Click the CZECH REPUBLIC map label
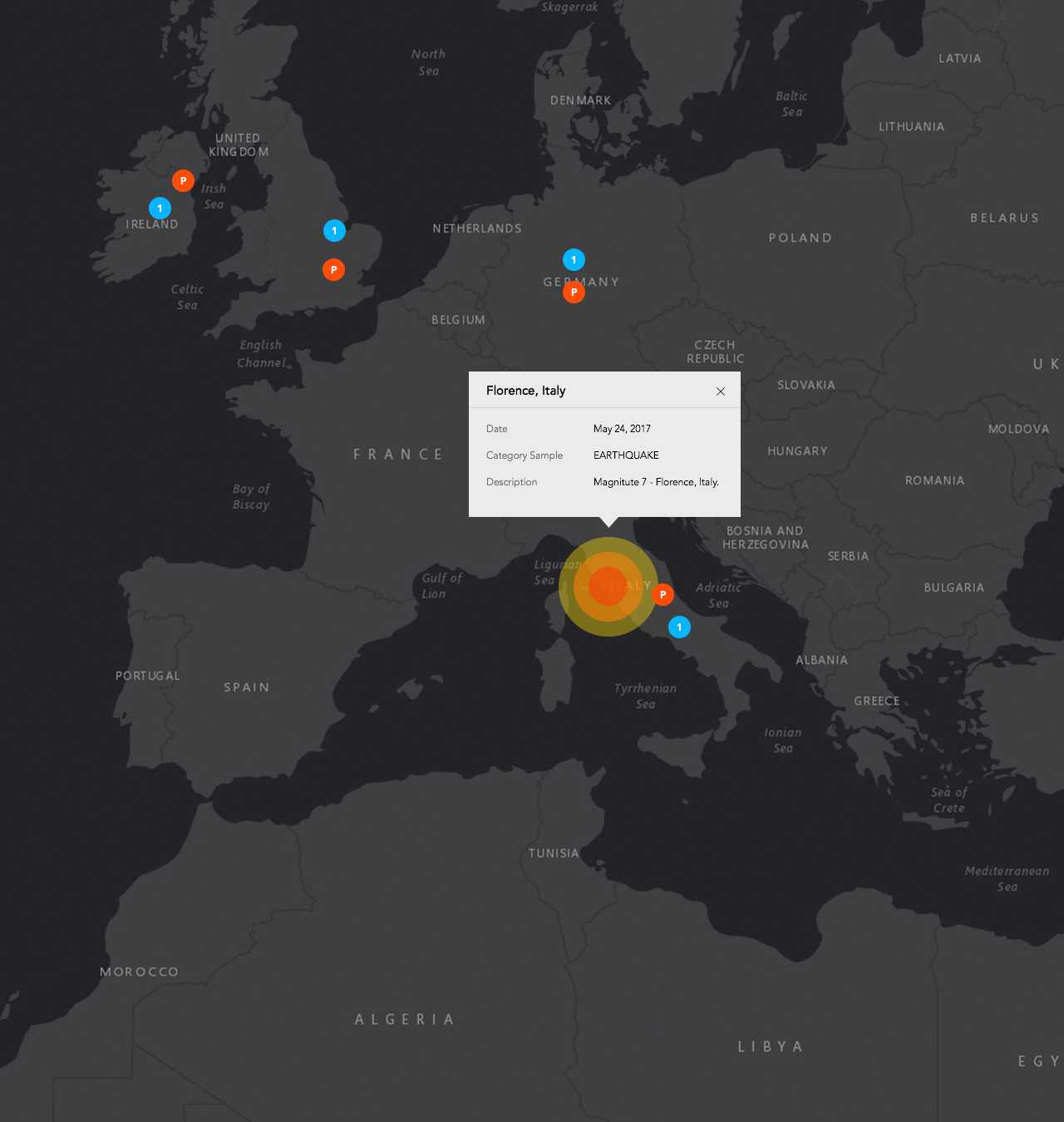Viewport: 1064px width, 1122px height. [x=715, y=352]
